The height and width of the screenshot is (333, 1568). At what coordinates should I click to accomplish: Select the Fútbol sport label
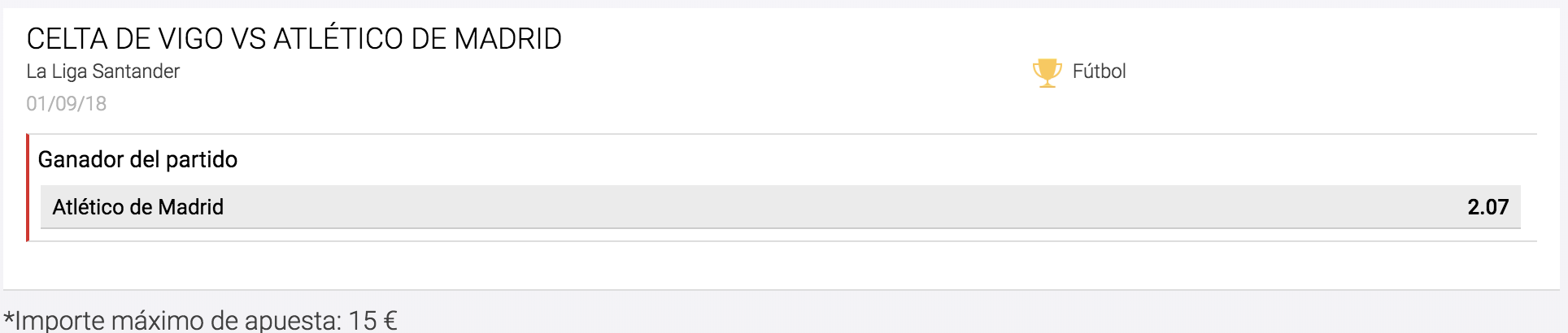click(x=1099, y=71)
